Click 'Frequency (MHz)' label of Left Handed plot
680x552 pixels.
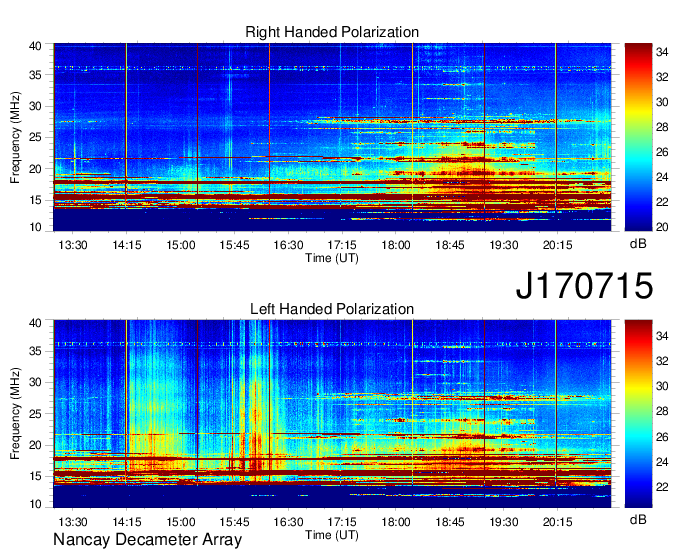tap(15, 414)
